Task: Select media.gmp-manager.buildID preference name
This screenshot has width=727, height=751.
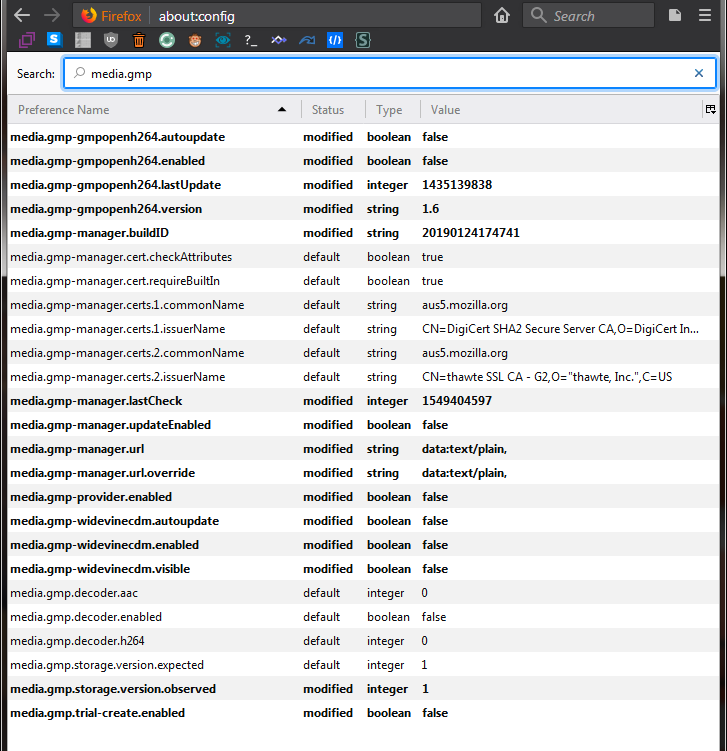Action: (90, 233)
